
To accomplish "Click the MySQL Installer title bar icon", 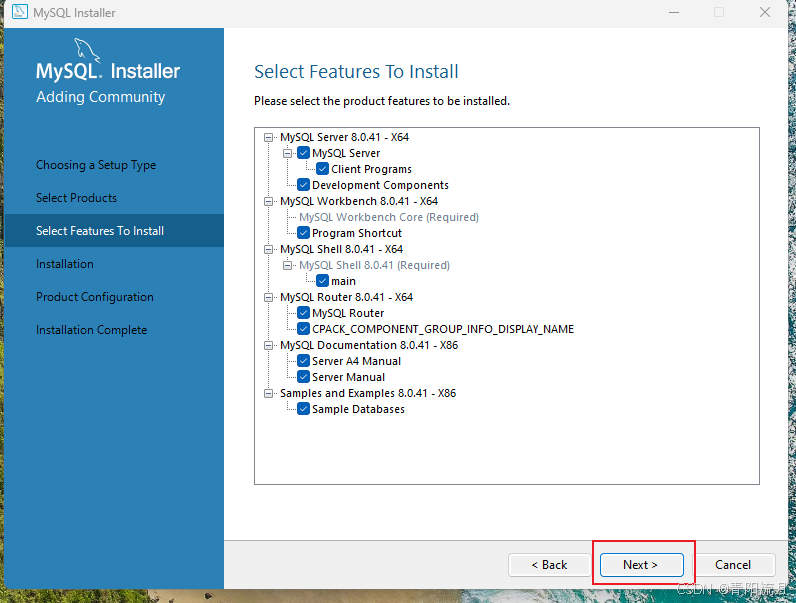I will tap(20, 12).
